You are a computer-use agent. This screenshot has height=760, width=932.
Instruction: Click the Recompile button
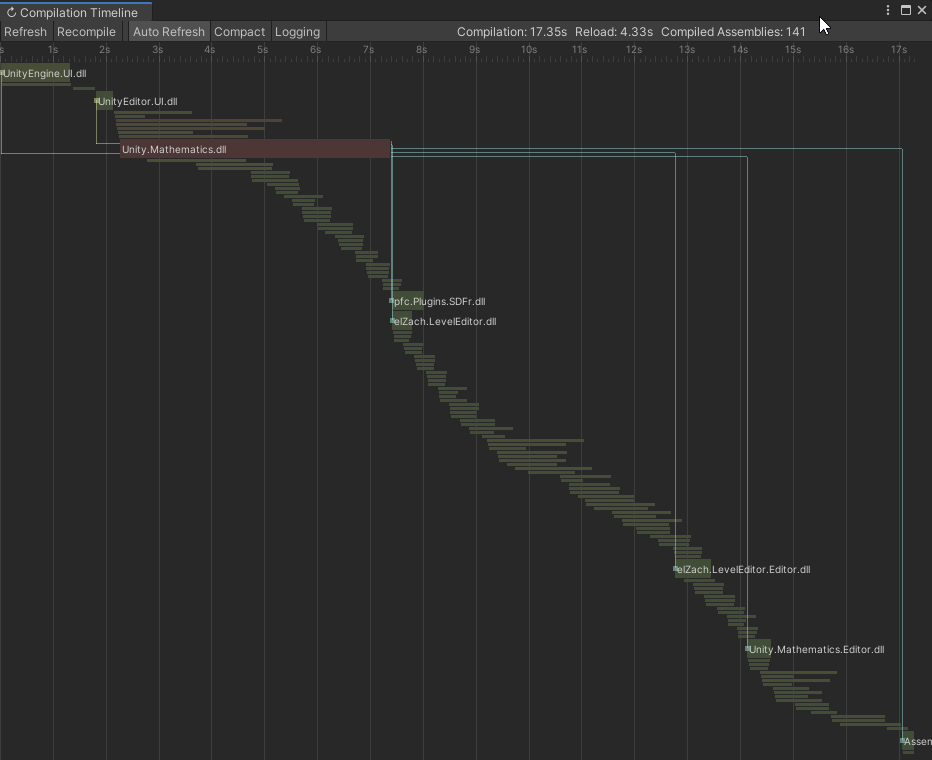[87, 31]
